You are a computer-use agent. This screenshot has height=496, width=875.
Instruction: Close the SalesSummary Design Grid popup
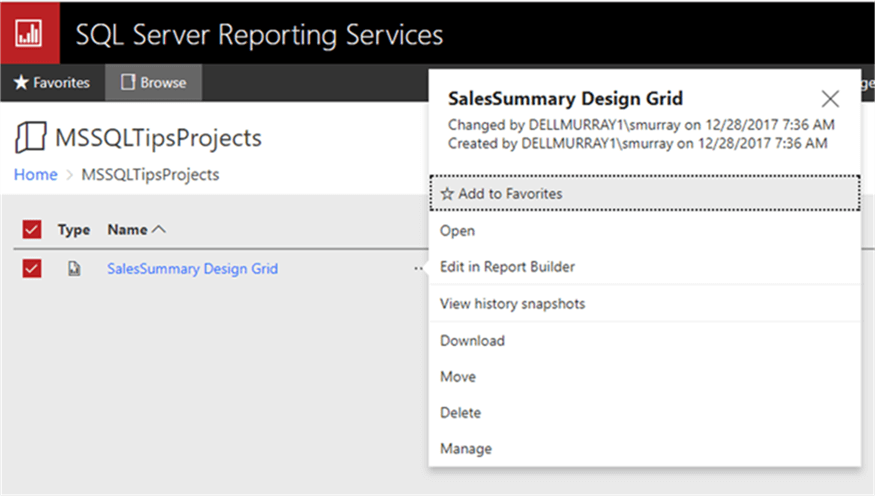[x=830, y=99]
